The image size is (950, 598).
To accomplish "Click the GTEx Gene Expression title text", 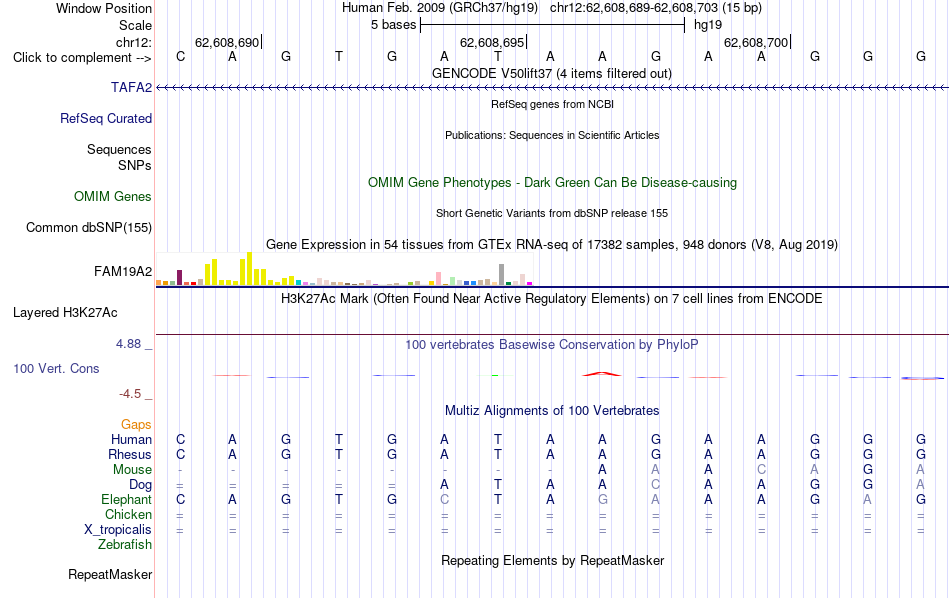I will pyautogui.click(x=552, y=245).
